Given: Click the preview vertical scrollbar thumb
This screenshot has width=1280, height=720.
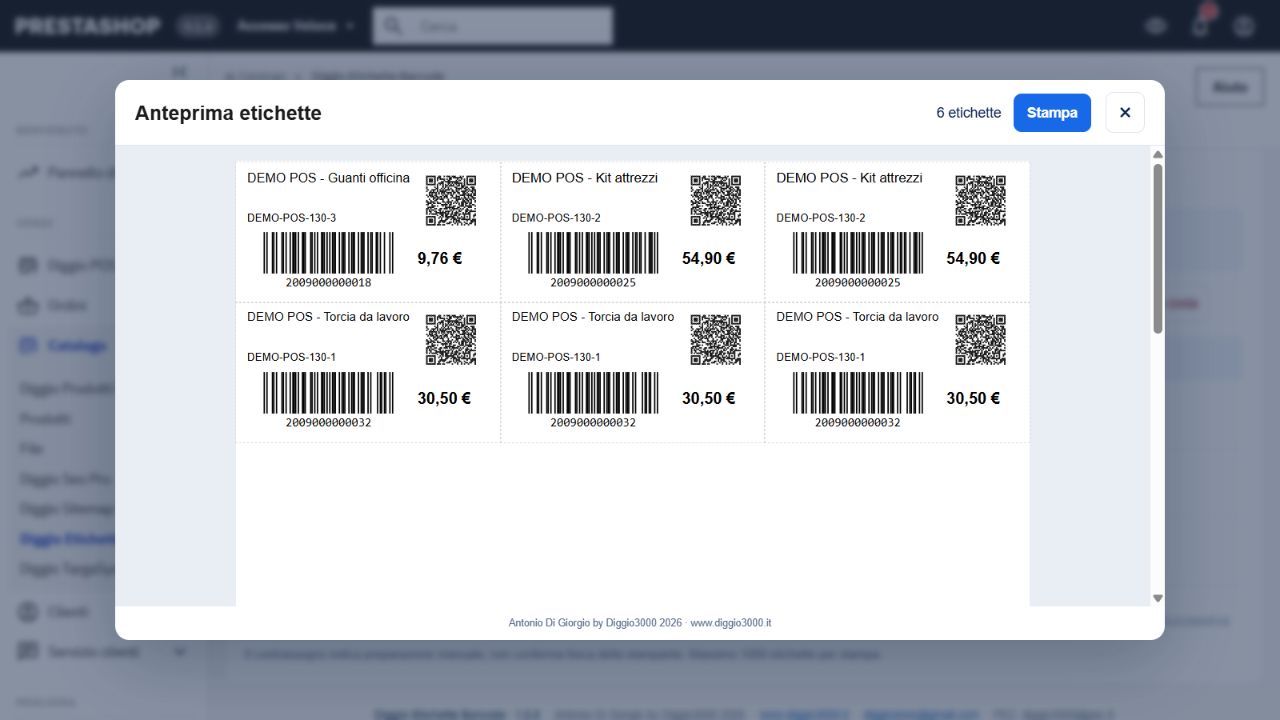Looking at the screenshot, I should (x=1158, y=248).
